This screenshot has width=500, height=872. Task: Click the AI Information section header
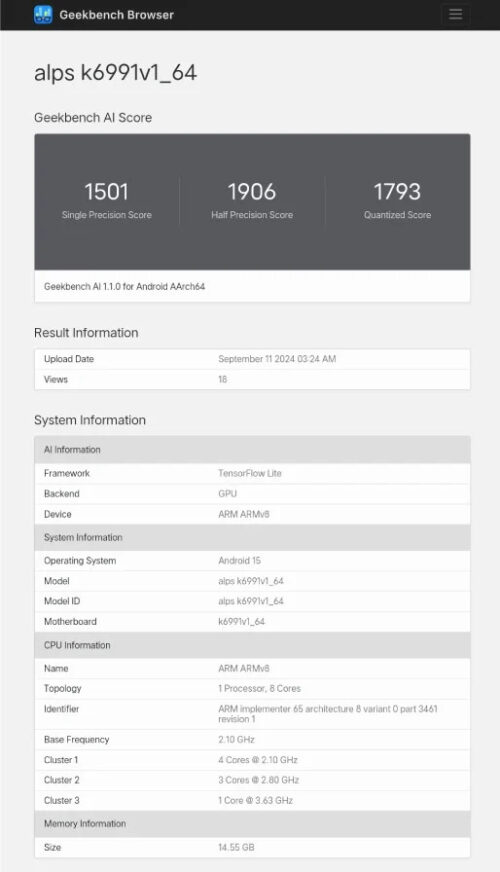252,449
